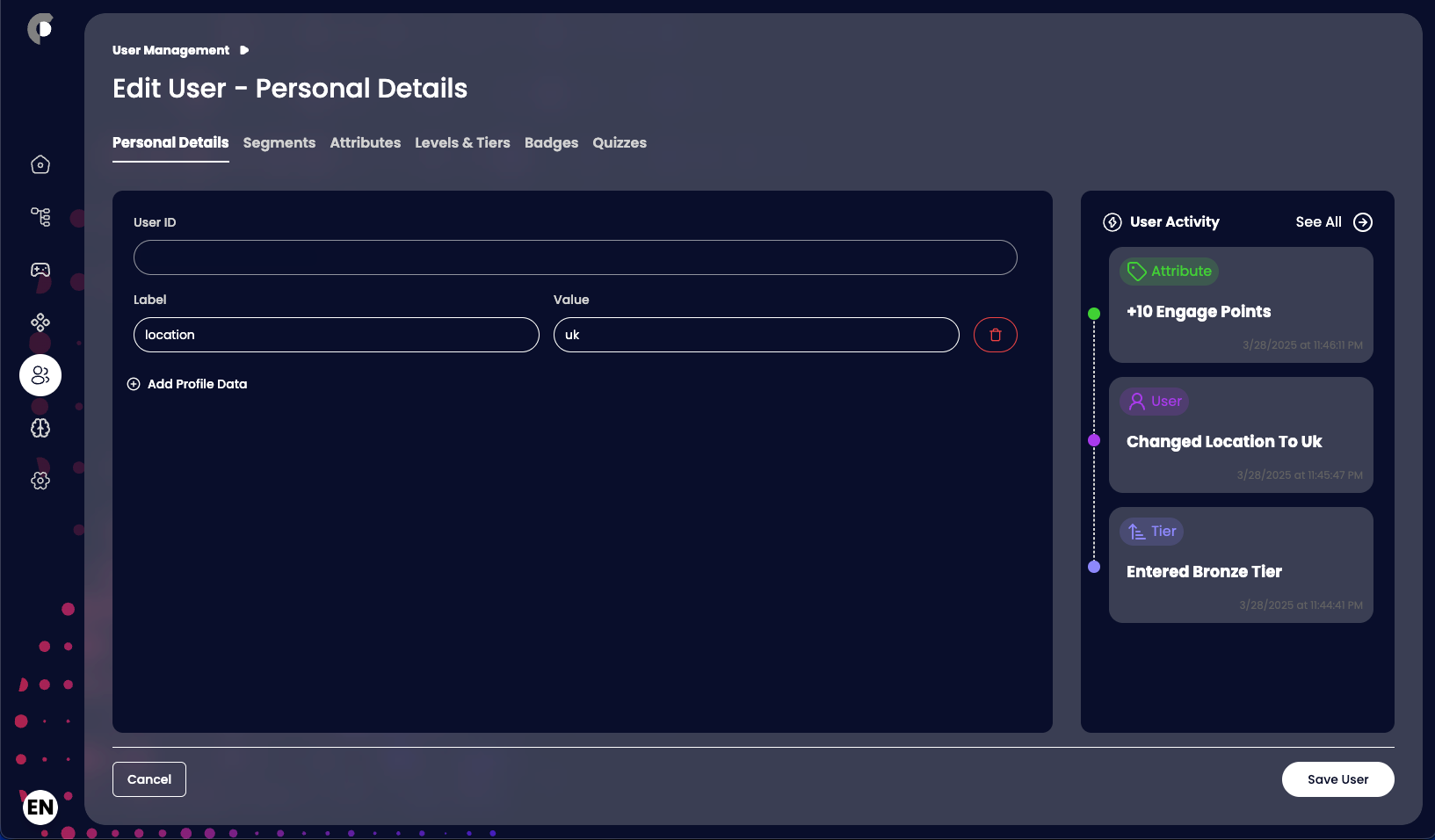1435x840 pixels.
Task: Click the purple User badge on the activity card
Action: coord(1154,402)
